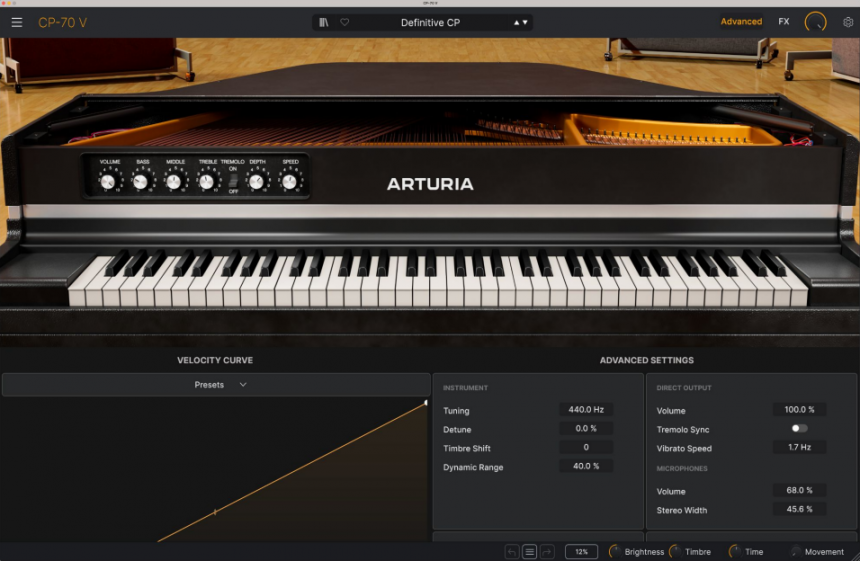Click the piano's MIDDLE knob
Viewport: 860px width, 561px height.
coord(174,182)
